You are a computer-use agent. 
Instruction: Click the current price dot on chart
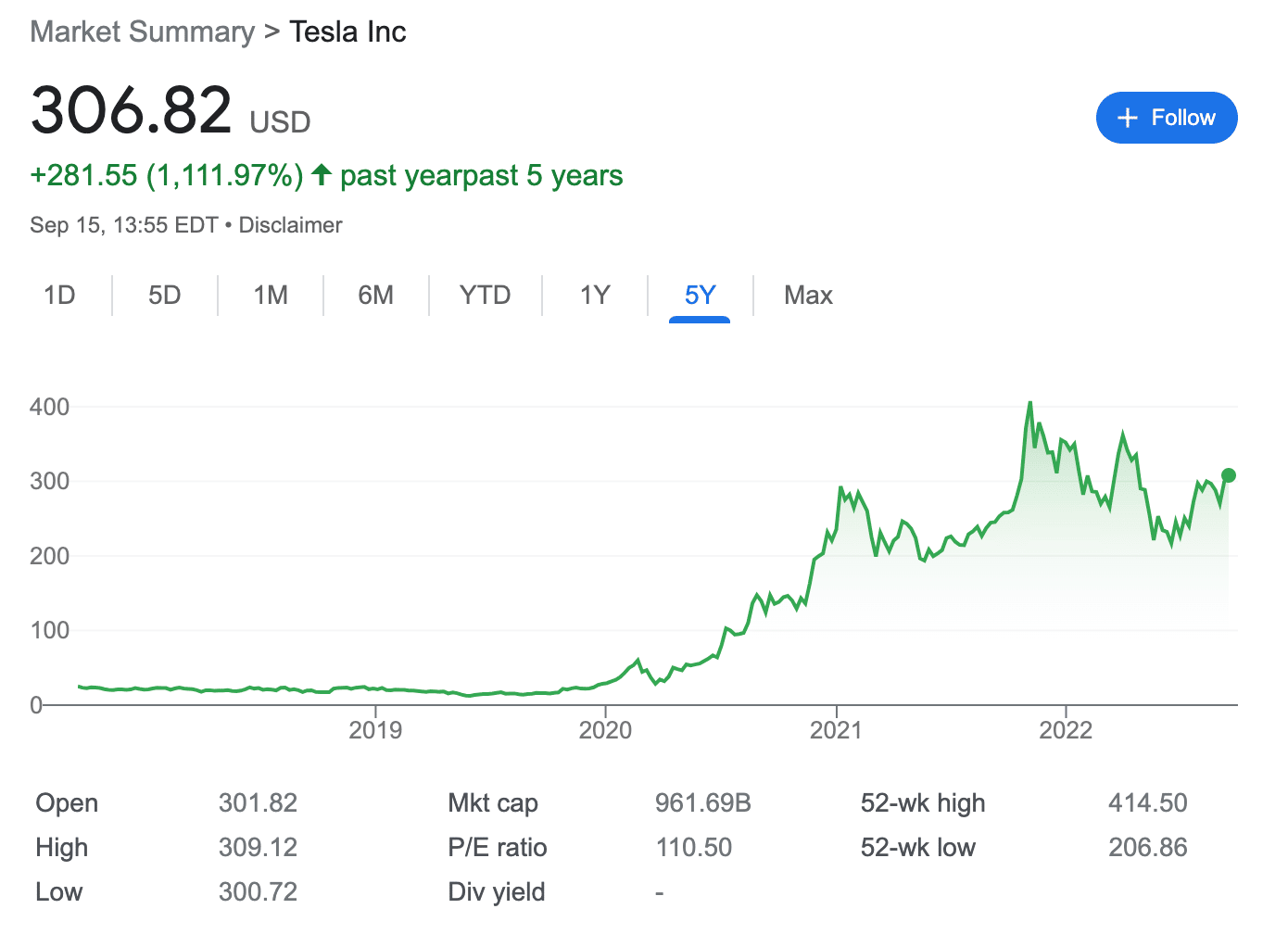[x=1229, y=475]
